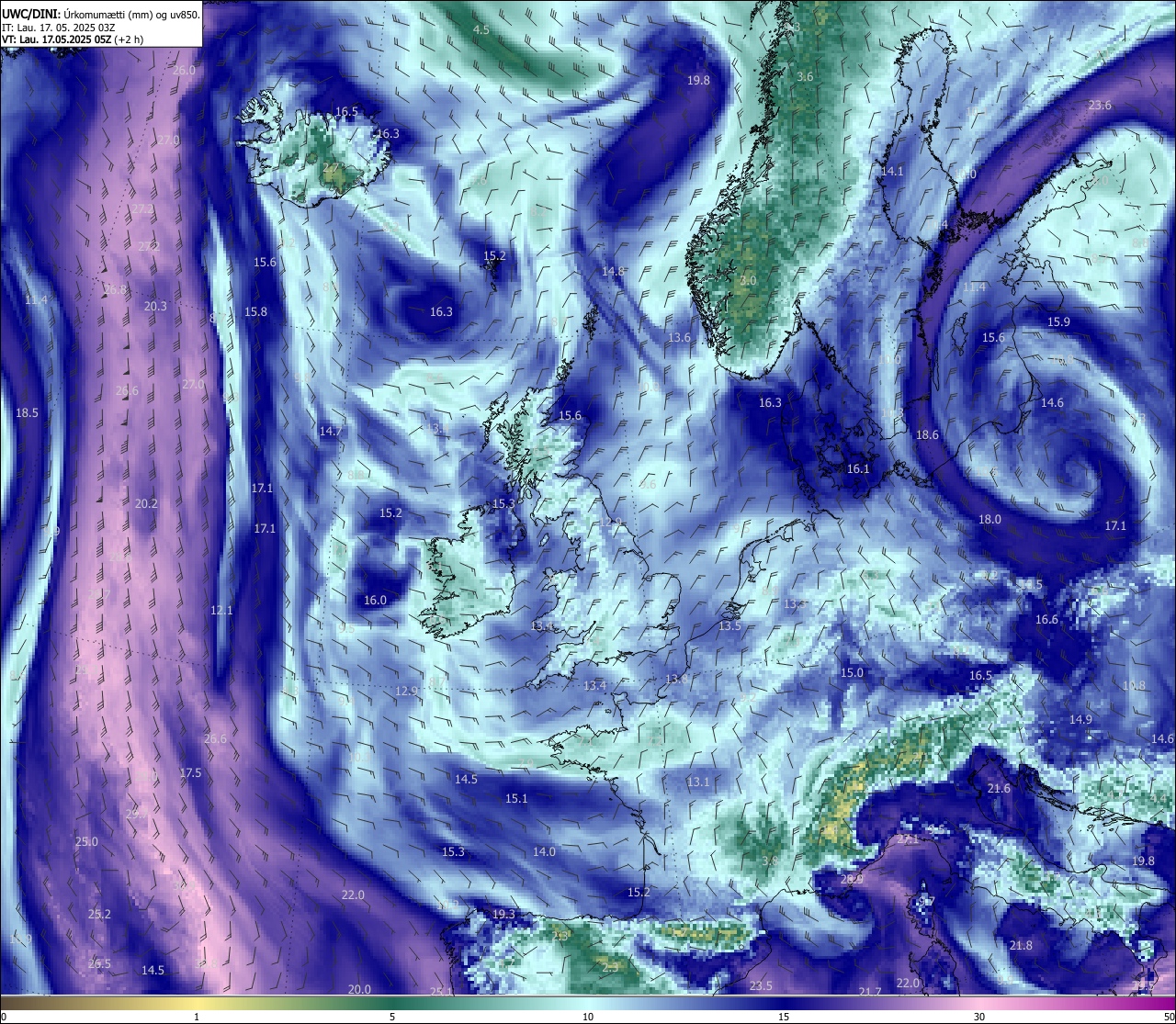1176x1024 pixels.
Task: Click the map value 18.5
Action: [x=27, y=413]
